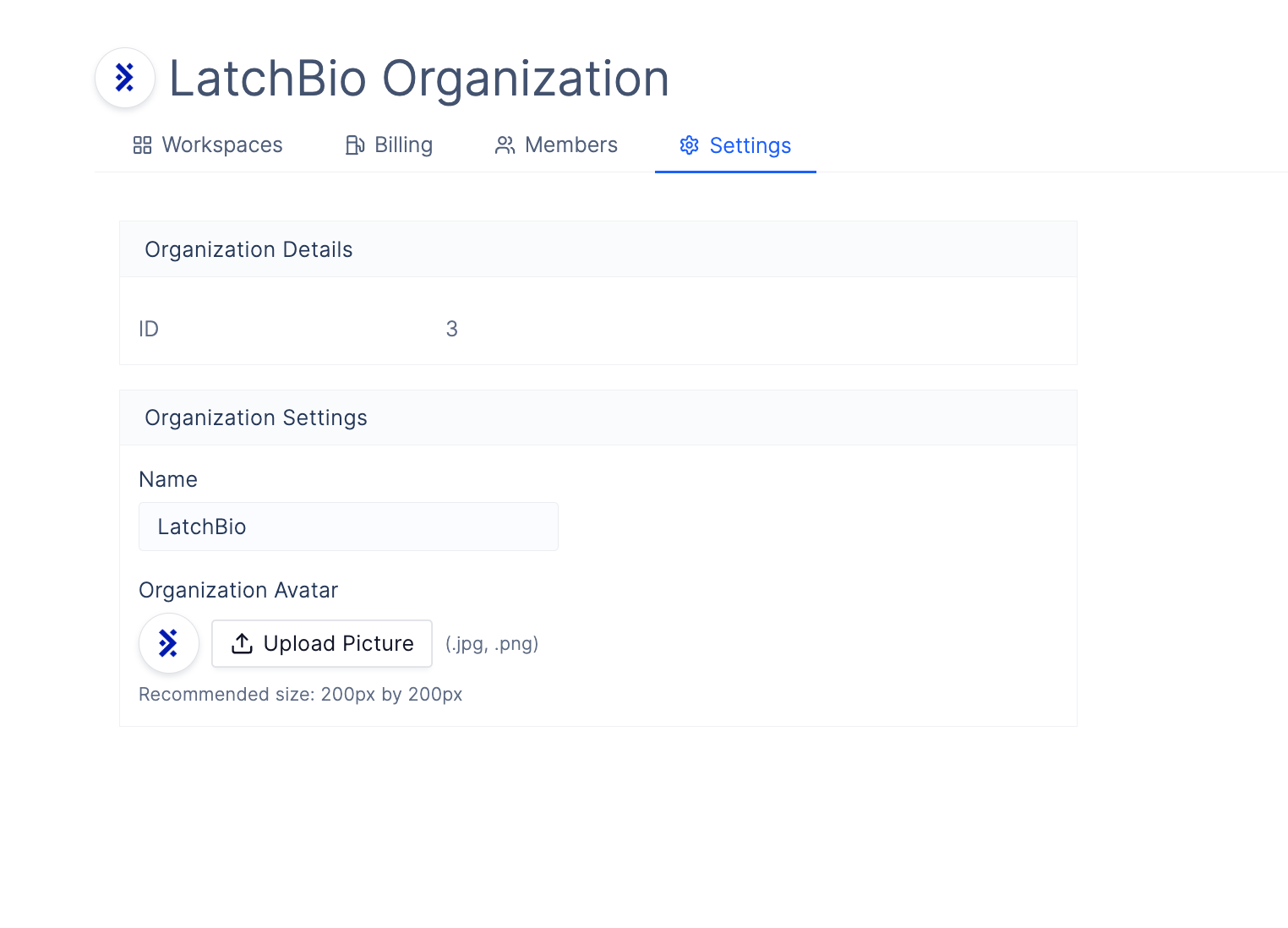This screenshot has width=1288, height=928.
Task: Click the LatchBio logo beside the page title
Action: [x=125, y=78]
